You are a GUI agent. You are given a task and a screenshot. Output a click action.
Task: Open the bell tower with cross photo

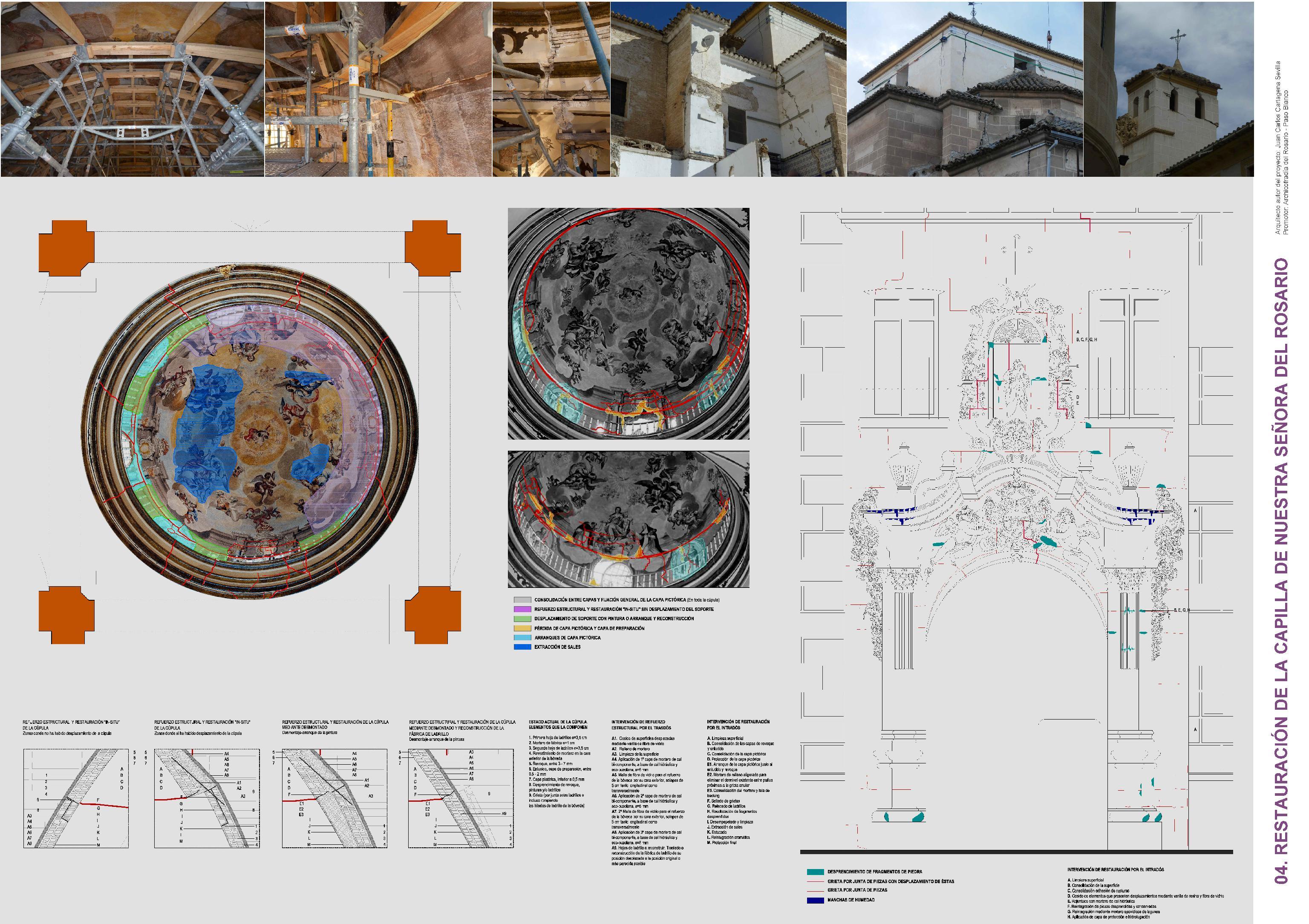coord(1168,89)
